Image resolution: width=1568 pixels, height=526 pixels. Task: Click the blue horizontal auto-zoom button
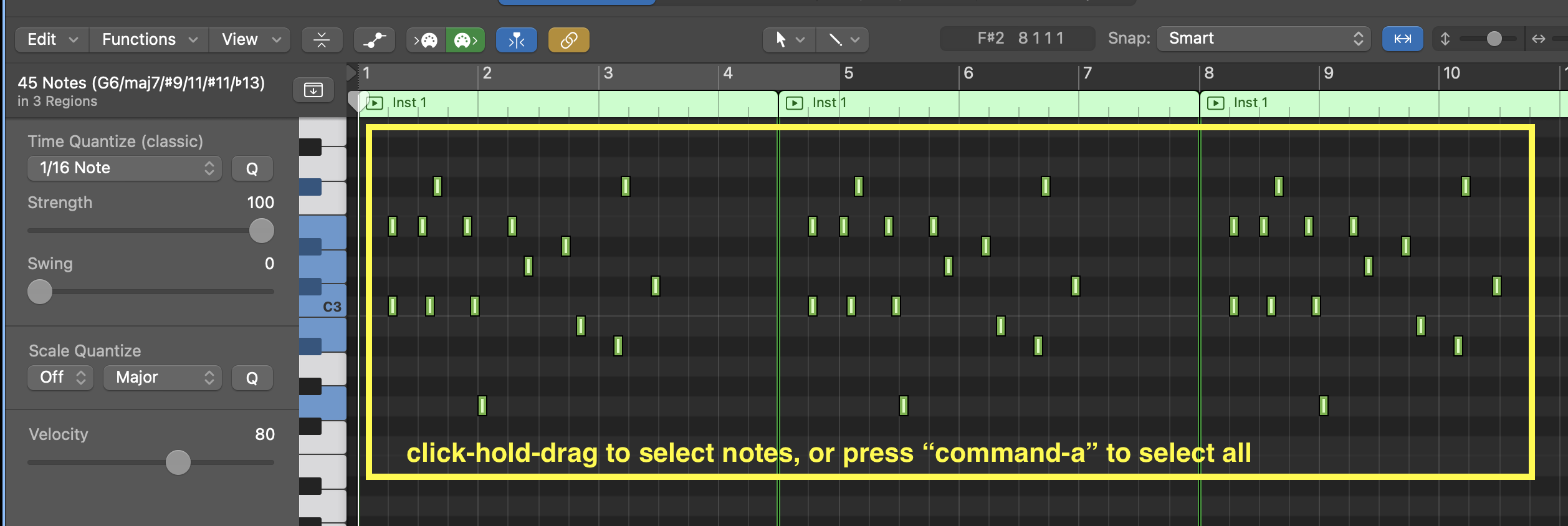click(1402, 39)
